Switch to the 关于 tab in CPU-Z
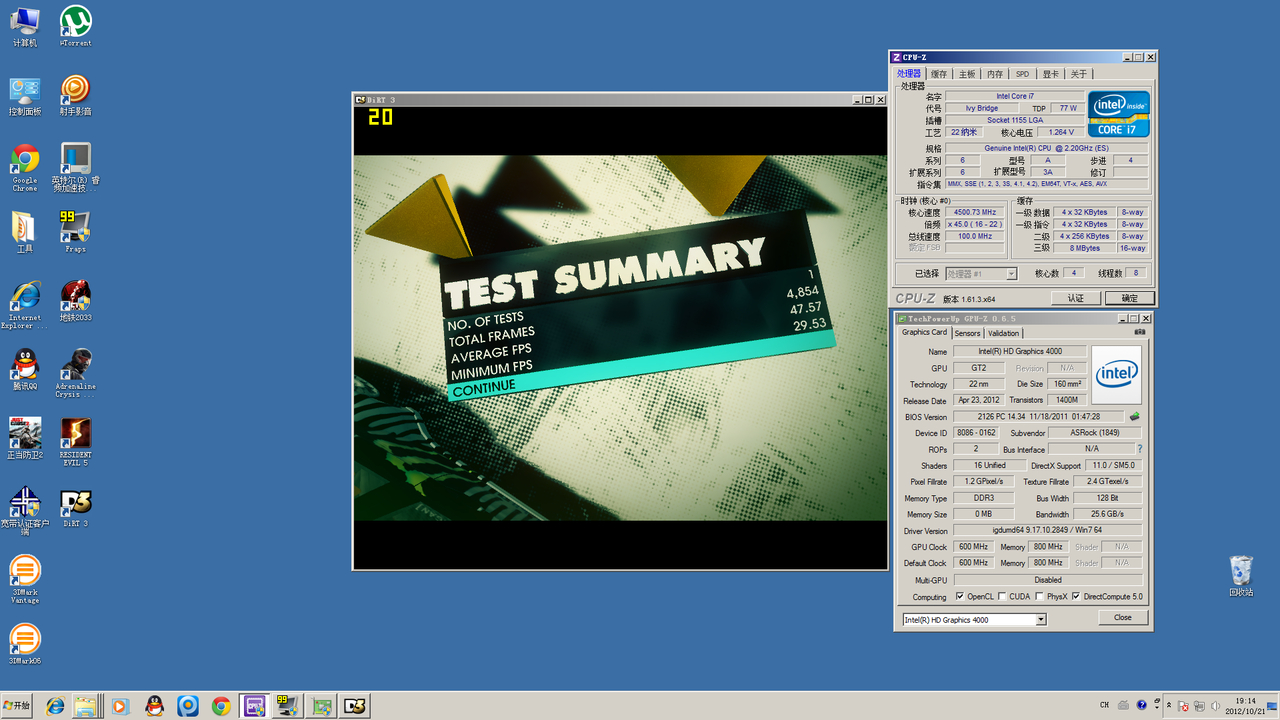 coord(1078,74)
